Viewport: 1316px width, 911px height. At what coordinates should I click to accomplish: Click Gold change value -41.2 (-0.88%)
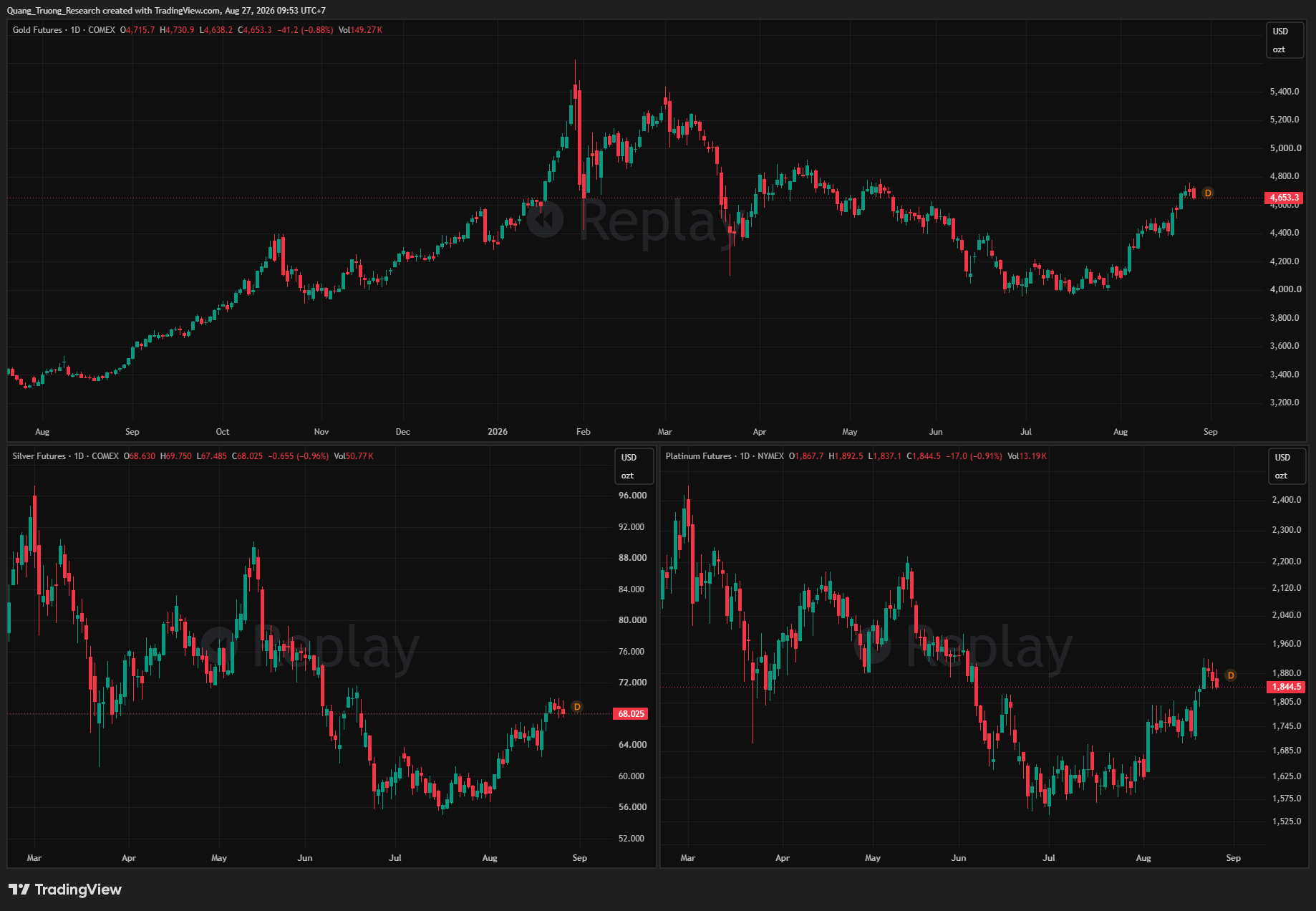305,30
